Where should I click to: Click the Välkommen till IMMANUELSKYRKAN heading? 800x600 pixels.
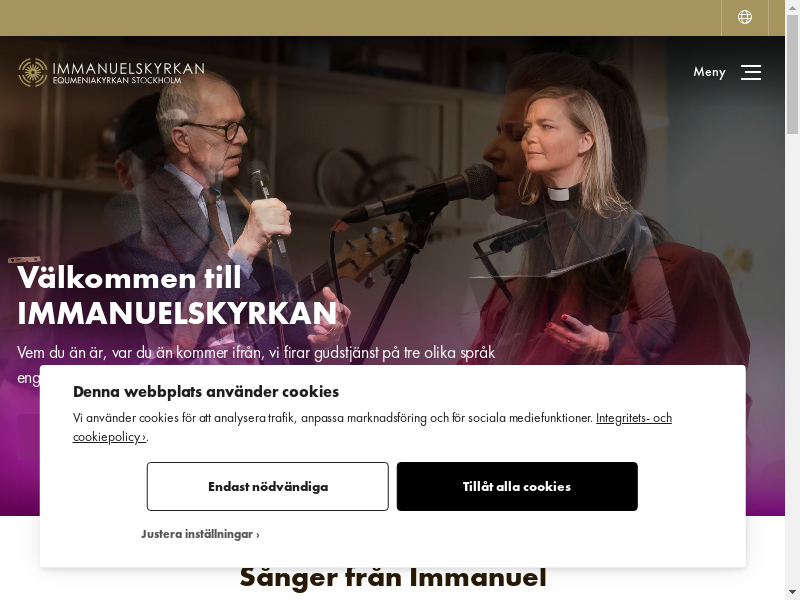tap(177, 295)
